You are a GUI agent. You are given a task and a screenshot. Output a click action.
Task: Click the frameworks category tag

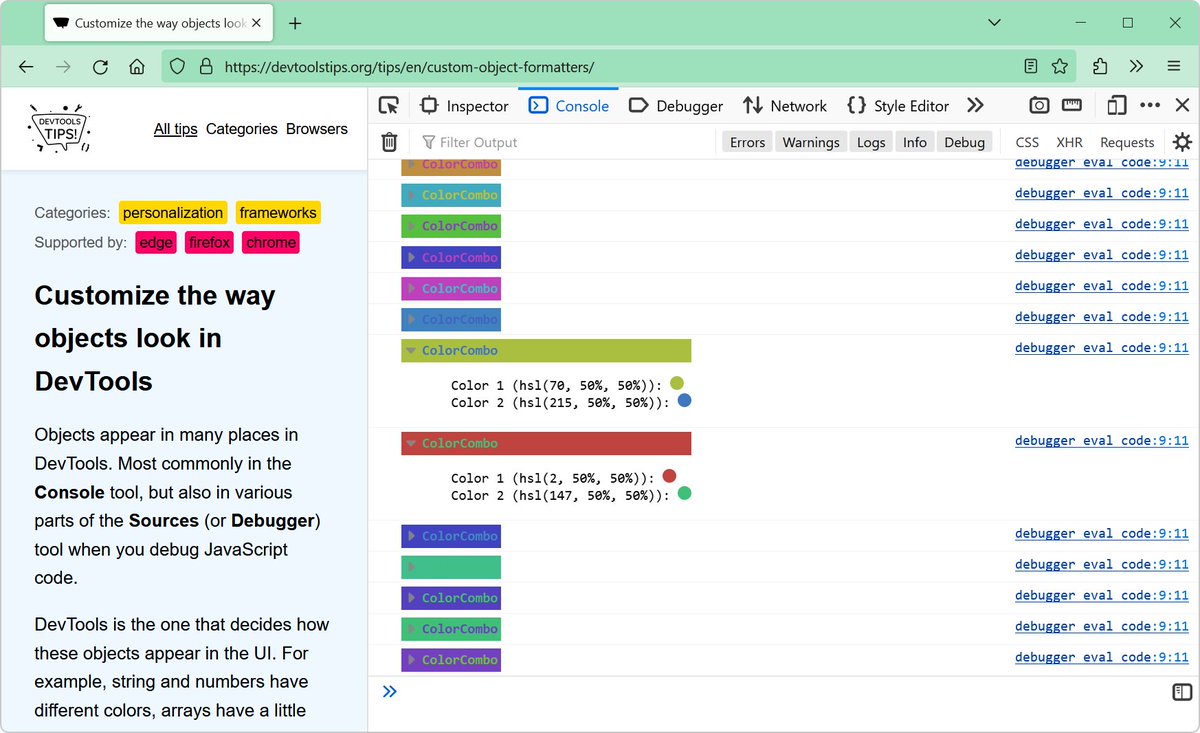[278, 213]
